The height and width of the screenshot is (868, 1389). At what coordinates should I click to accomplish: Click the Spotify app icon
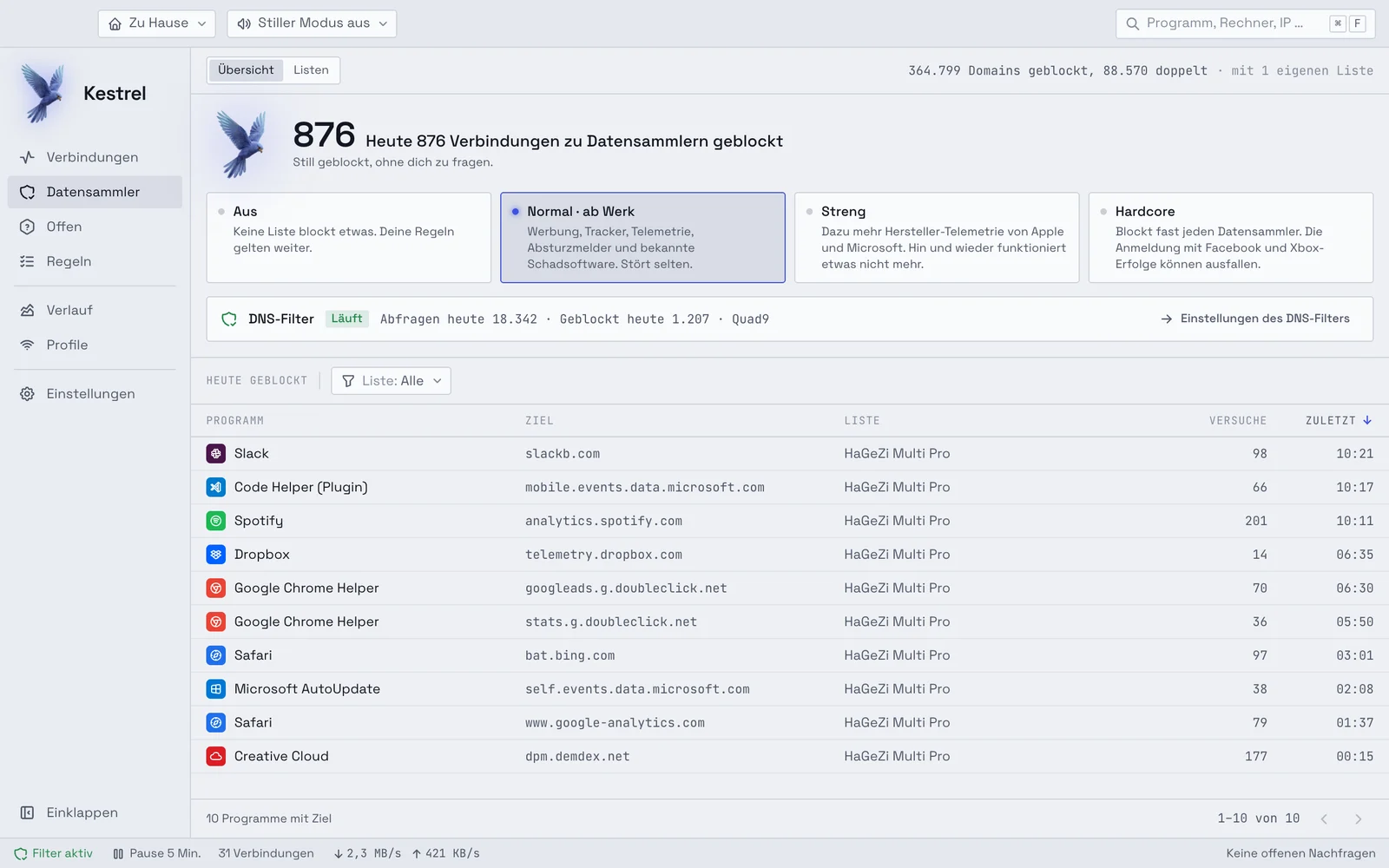pyautogui.click(x=216, y=521)
